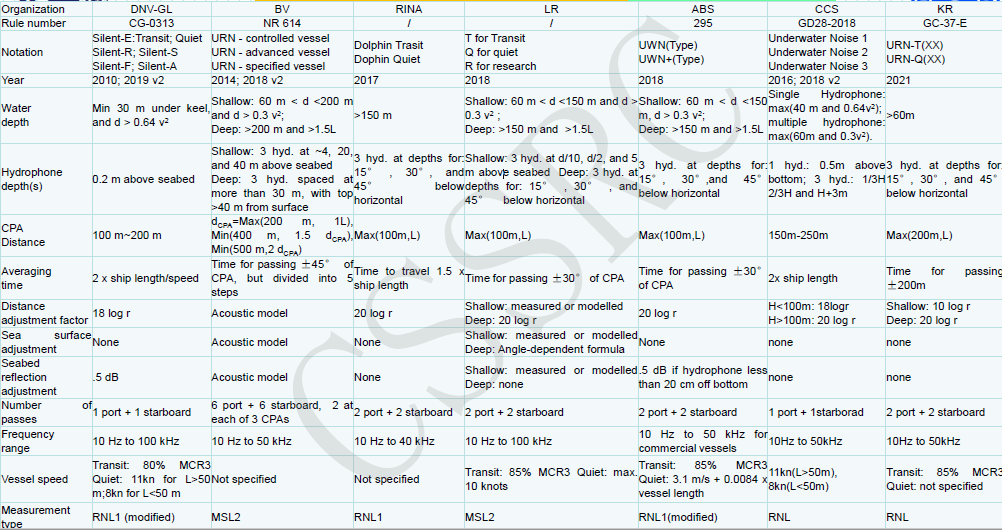Click the Distance adjustment factor row label
The image size is (1002, 530).
point(46,313)
